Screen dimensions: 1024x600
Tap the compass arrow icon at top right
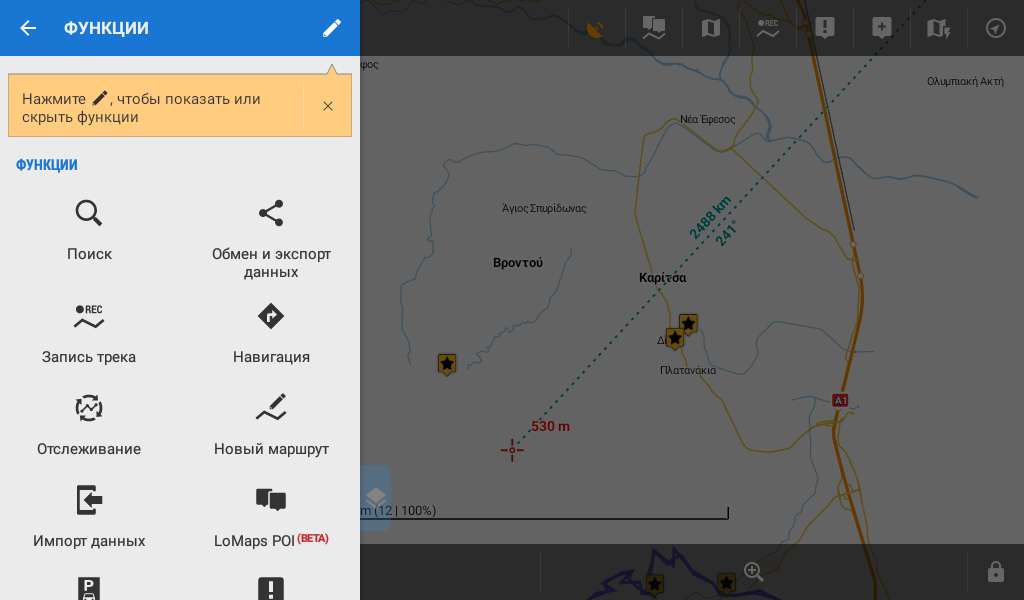coord(995,28)
